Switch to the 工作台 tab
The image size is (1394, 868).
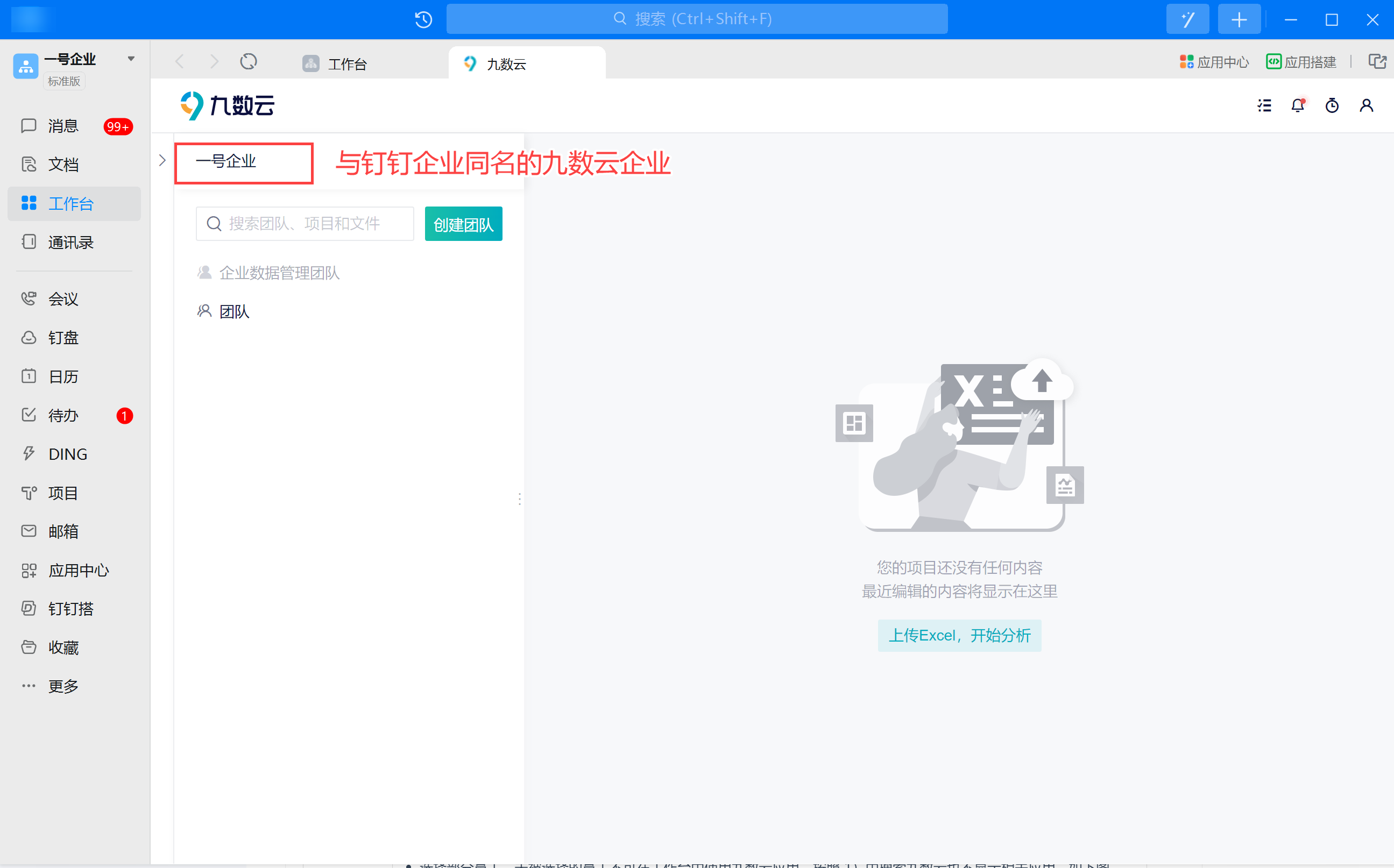click(x=346, y=63)
